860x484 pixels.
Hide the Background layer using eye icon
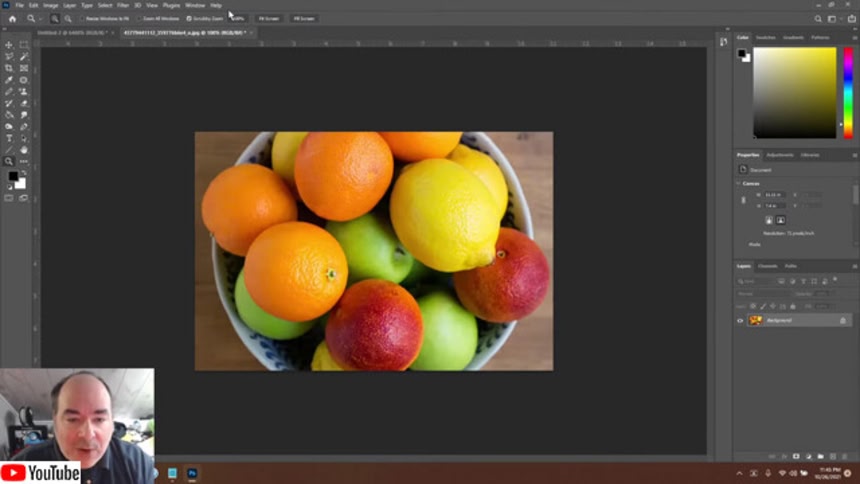point(740,320)
